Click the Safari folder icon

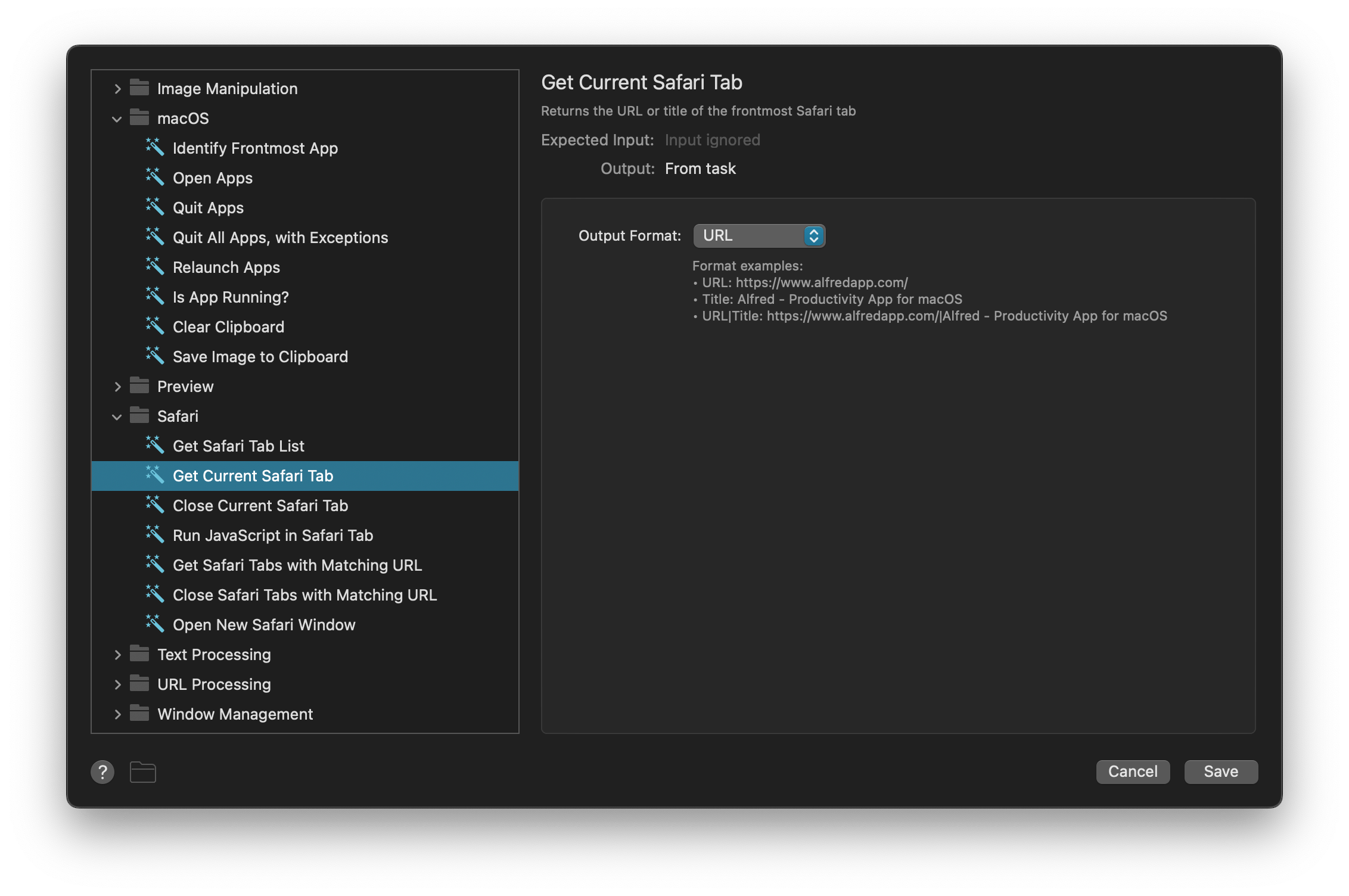click(139, 416)
